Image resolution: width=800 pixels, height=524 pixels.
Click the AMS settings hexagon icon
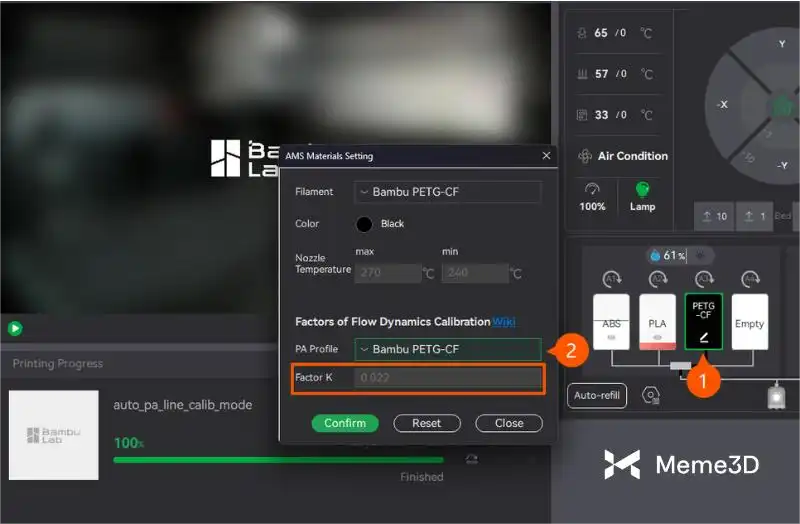pos(651,396)
